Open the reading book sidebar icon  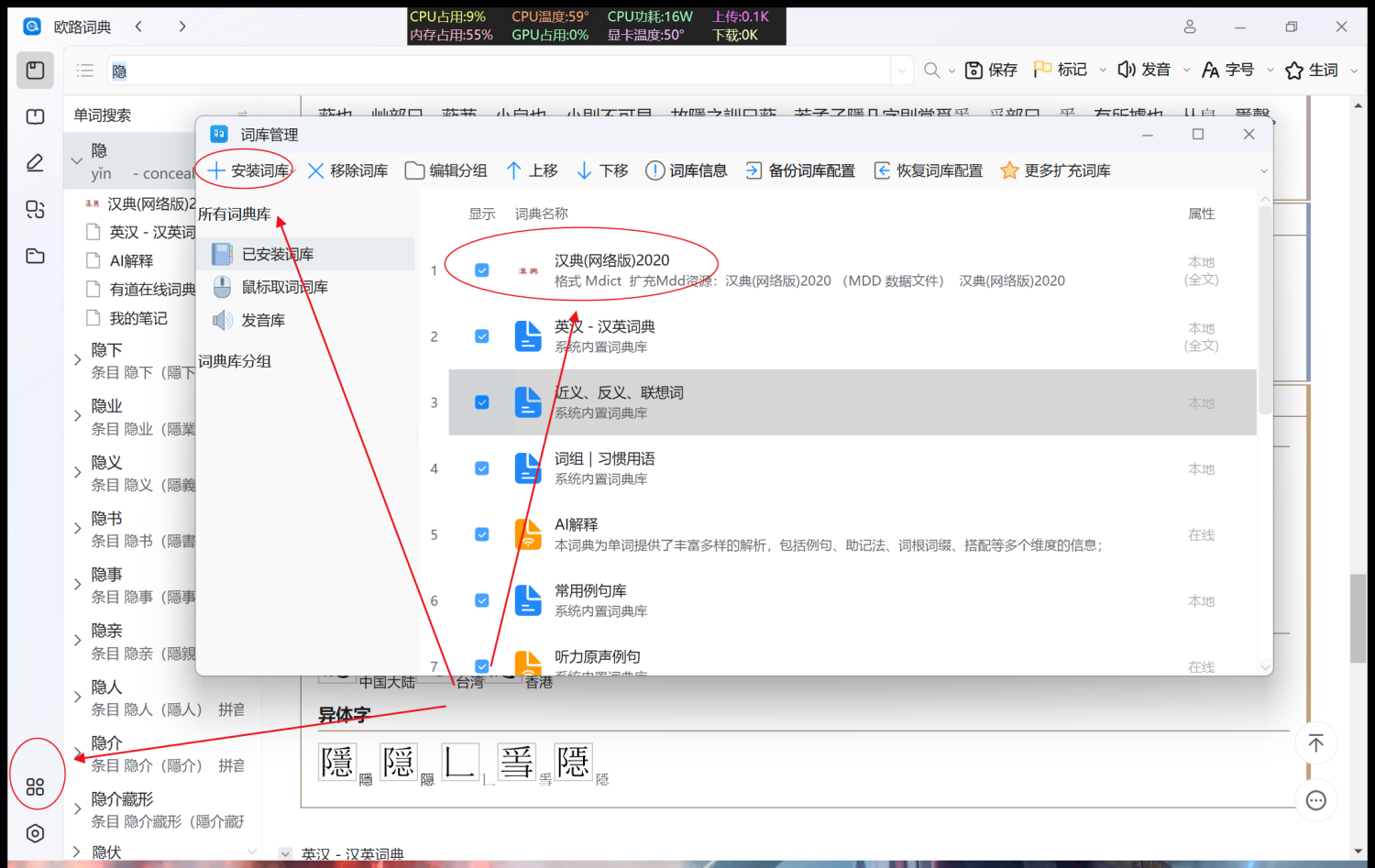(35, 116)
